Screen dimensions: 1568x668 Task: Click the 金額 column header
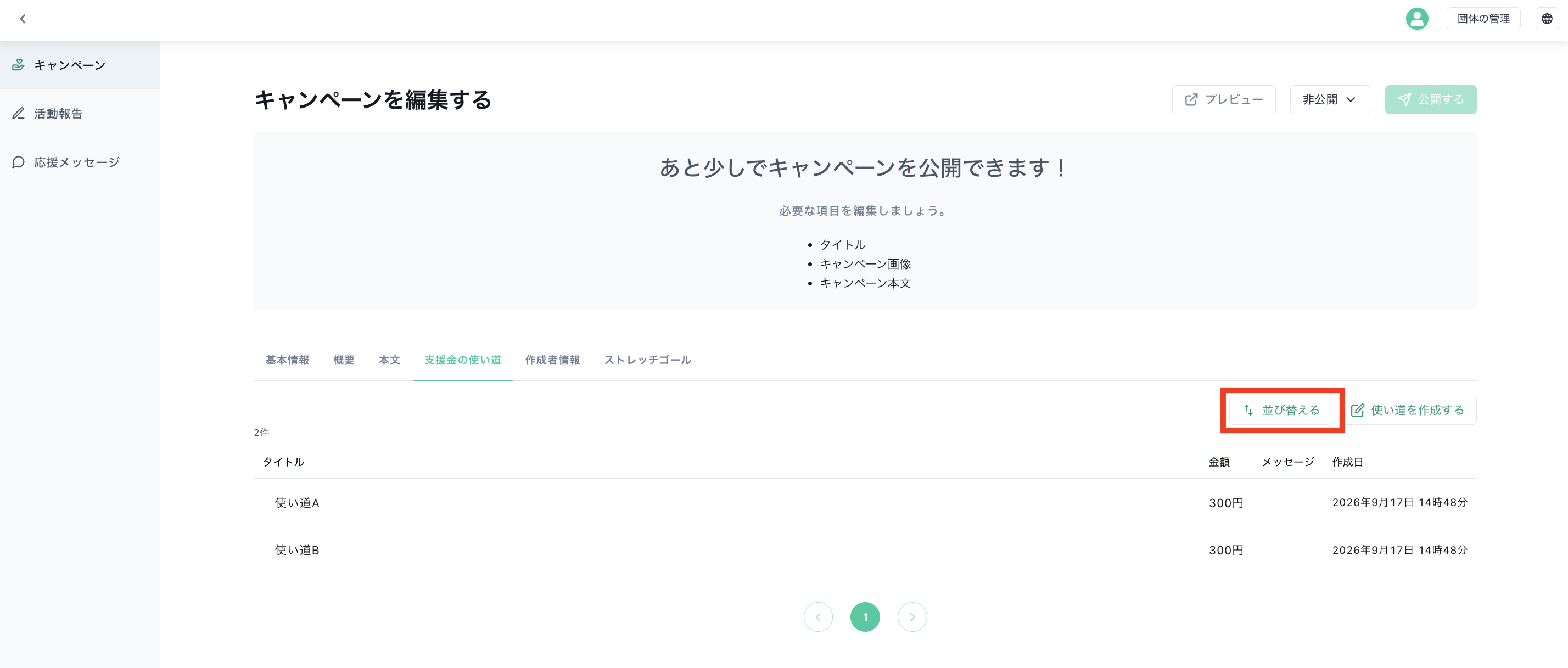[x=1219, y=462]
